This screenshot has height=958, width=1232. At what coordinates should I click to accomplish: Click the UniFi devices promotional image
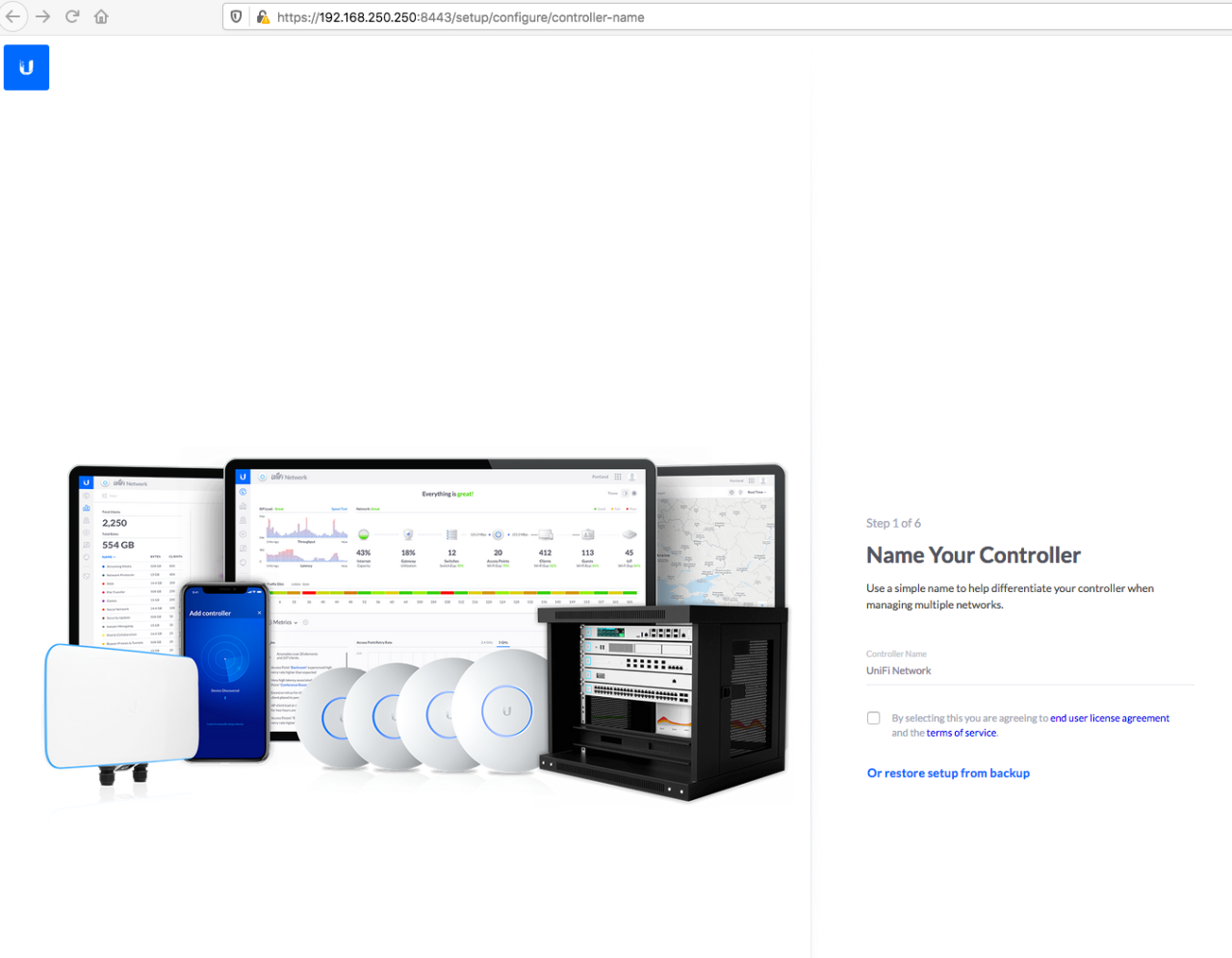(x=417, y=630)
